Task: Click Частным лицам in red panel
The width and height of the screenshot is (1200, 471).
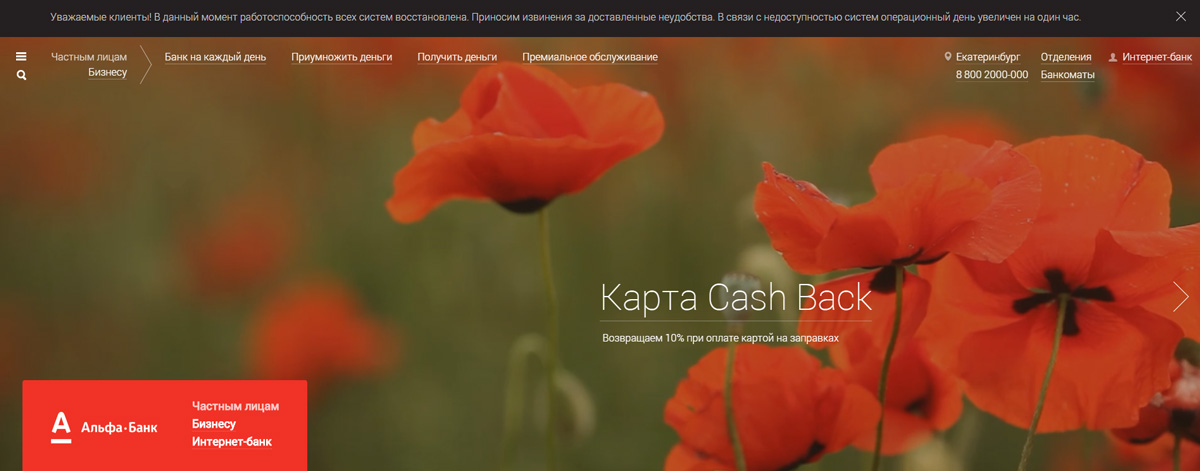Action: click(236, 406)
